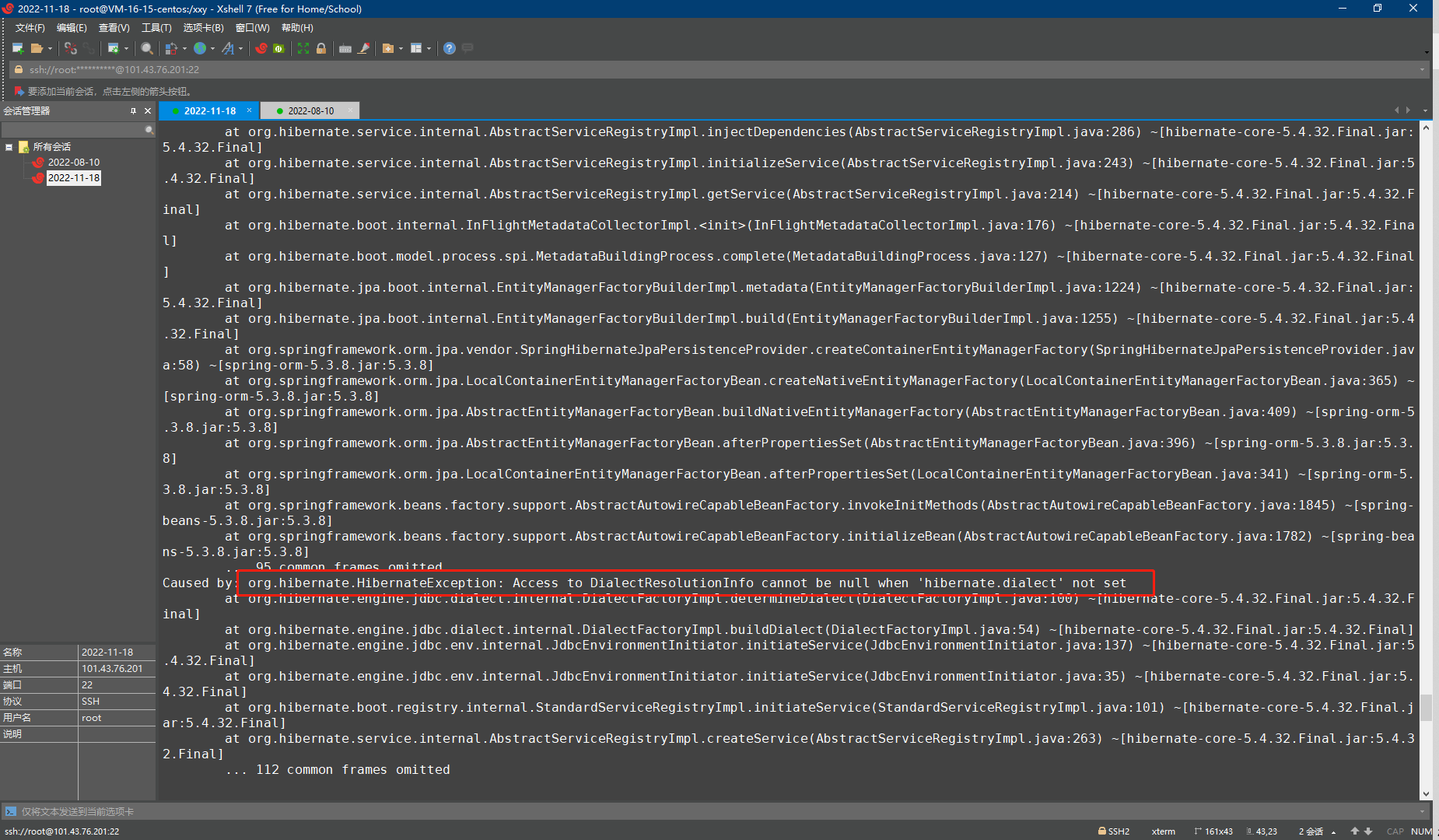1439x840 pixels.
Task: Open the address bar history dropdown
Action: click(x=1423, y=69)
